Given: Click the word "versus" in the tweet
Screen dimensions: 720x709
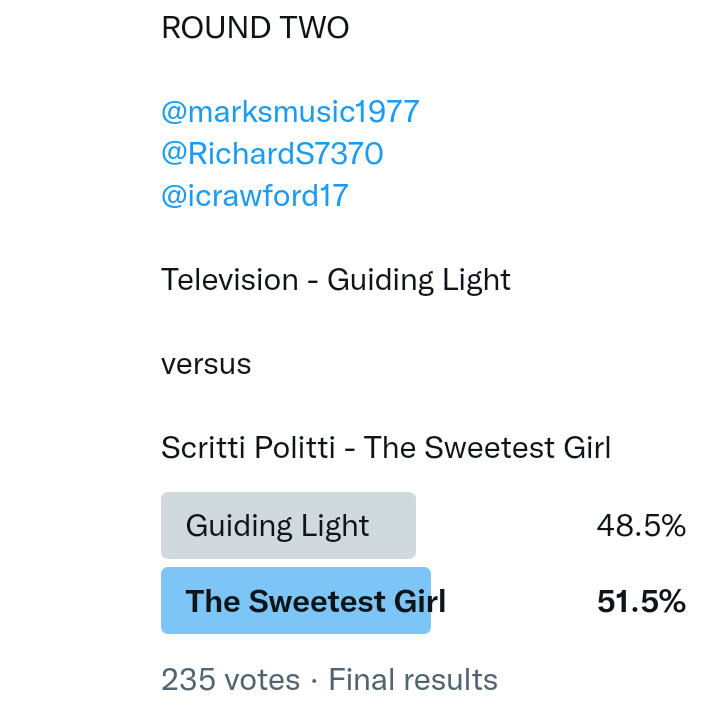Looking at the screenshot, I should click(206, 364).
